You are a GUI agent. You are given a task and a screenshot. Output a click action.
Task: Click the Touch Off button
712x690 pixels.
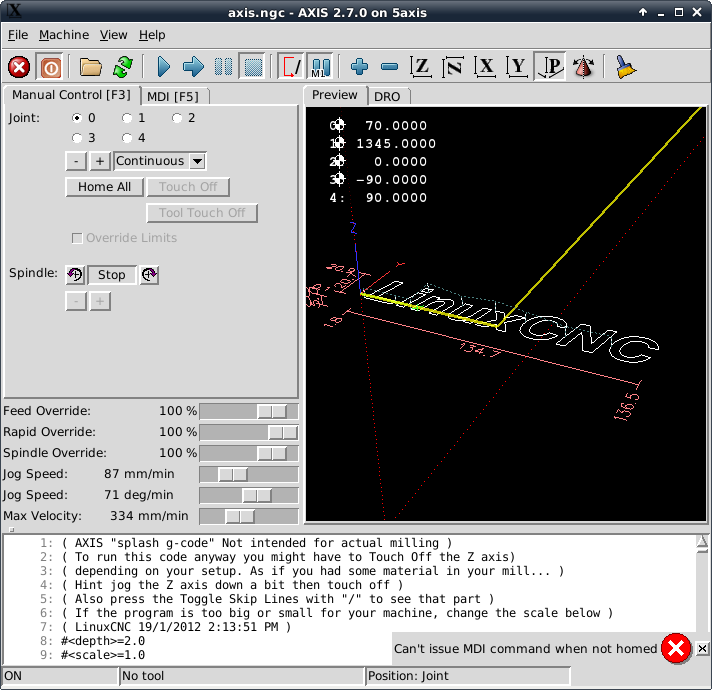188,187
